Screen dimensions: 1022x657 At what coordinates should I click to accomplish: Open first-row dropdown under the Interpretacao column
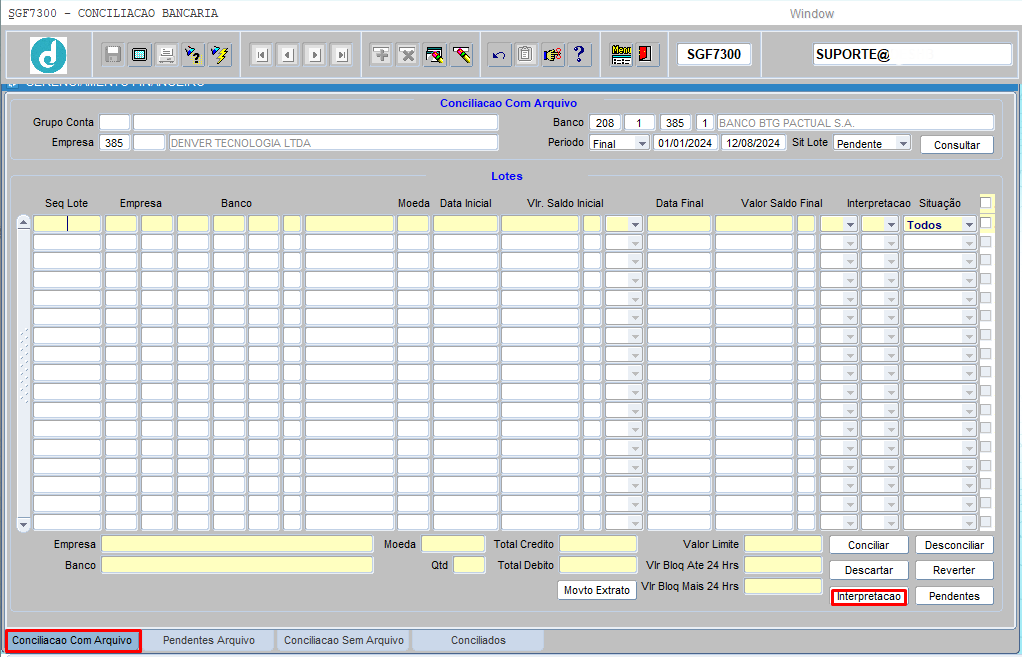tap(891, 225)
